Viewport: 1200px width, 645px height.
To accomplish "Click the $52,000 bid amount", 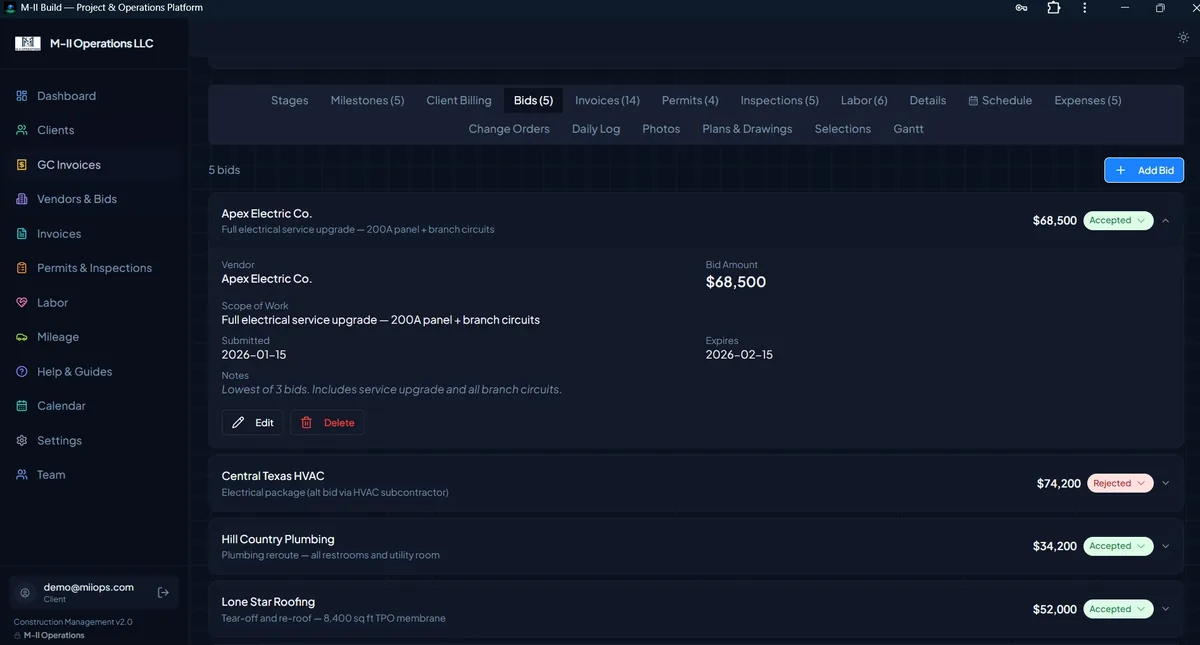I will click(x=1055, y=609).
